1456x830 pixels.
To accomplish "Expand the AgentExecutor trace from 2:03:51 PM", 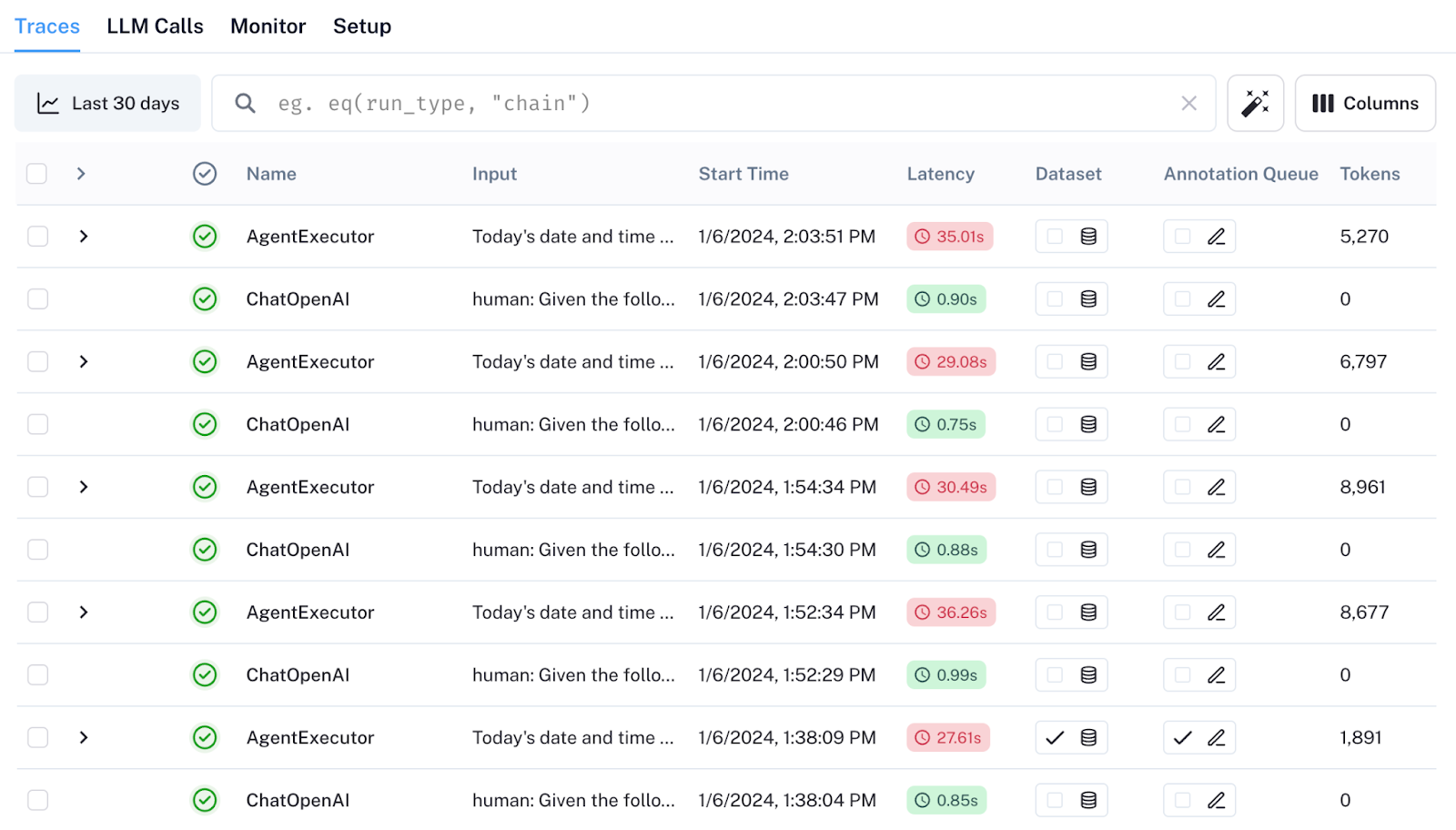I will tap(84, 237).
